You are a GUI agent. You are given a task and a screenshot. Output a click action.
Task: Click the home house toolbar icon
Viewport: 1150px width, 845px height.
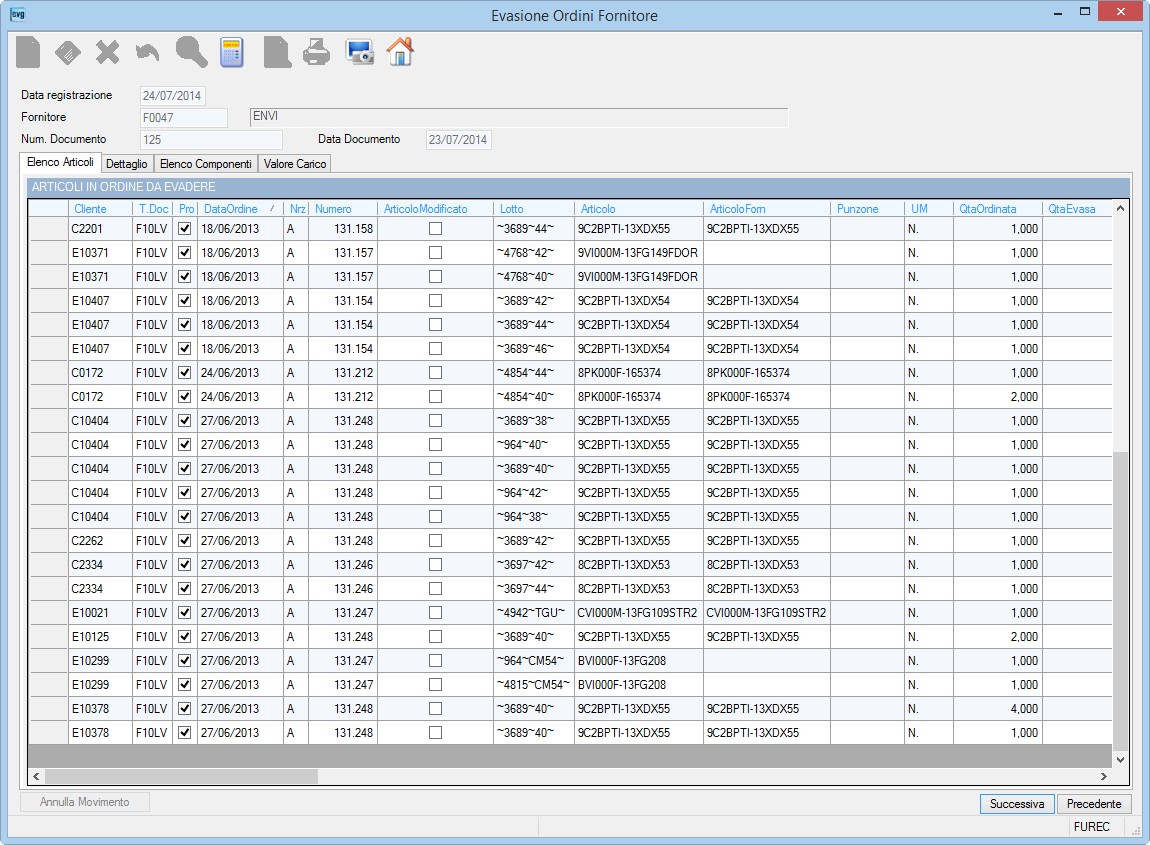click(x=400, y=52)
